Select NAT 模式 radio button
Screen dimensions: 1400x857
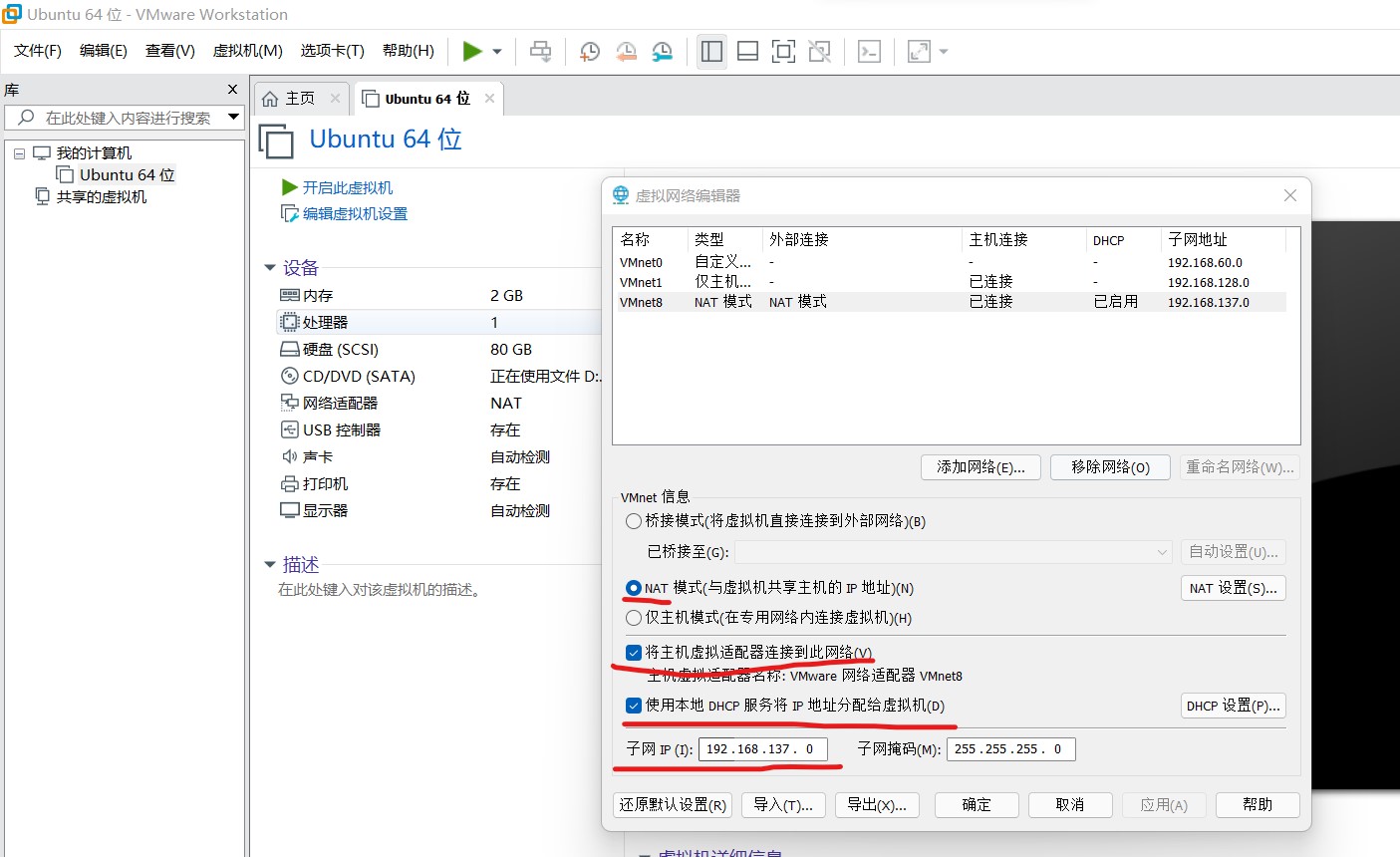(634, 588)
